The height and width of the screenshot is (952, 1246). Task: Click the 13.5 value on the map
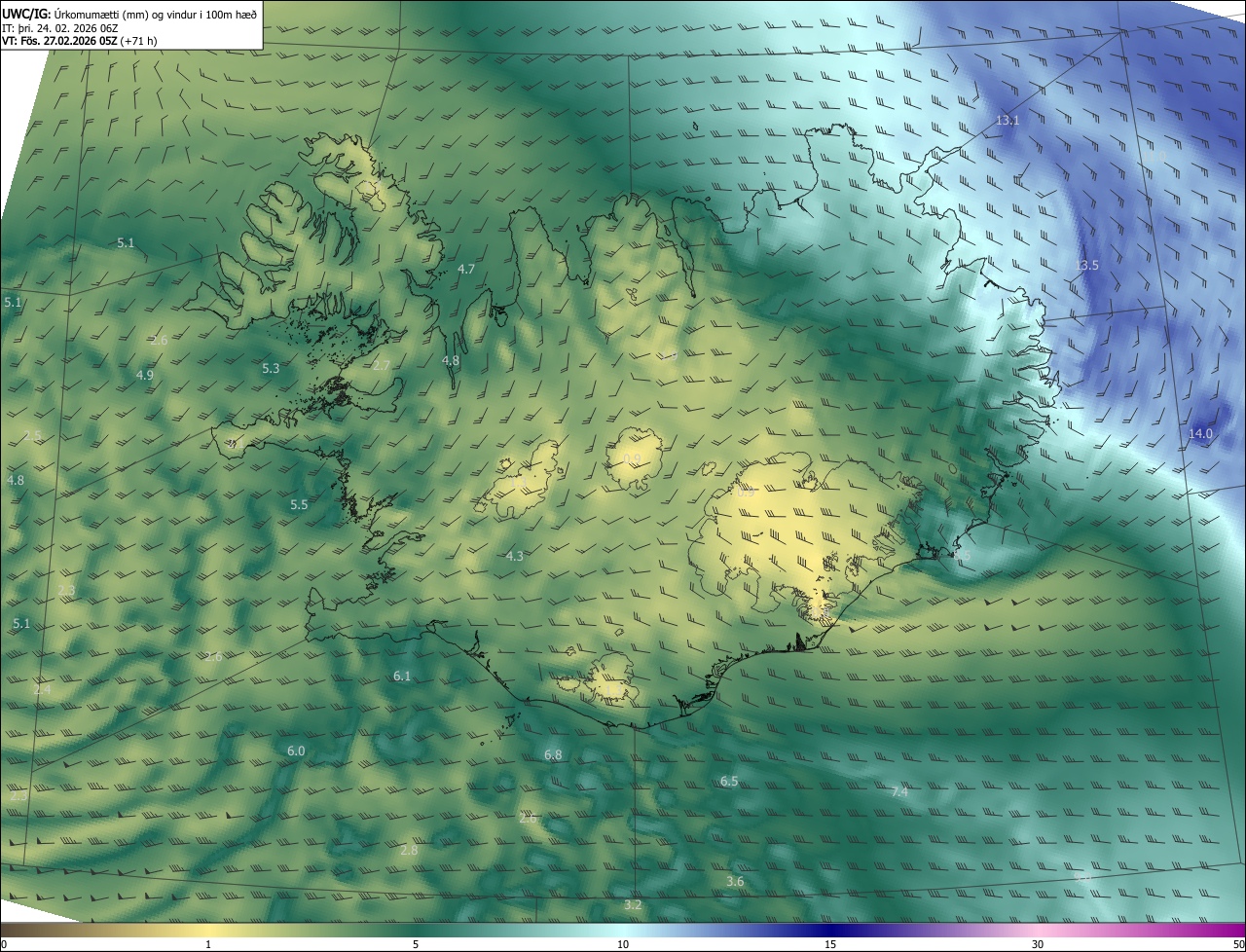[1086, 265]
